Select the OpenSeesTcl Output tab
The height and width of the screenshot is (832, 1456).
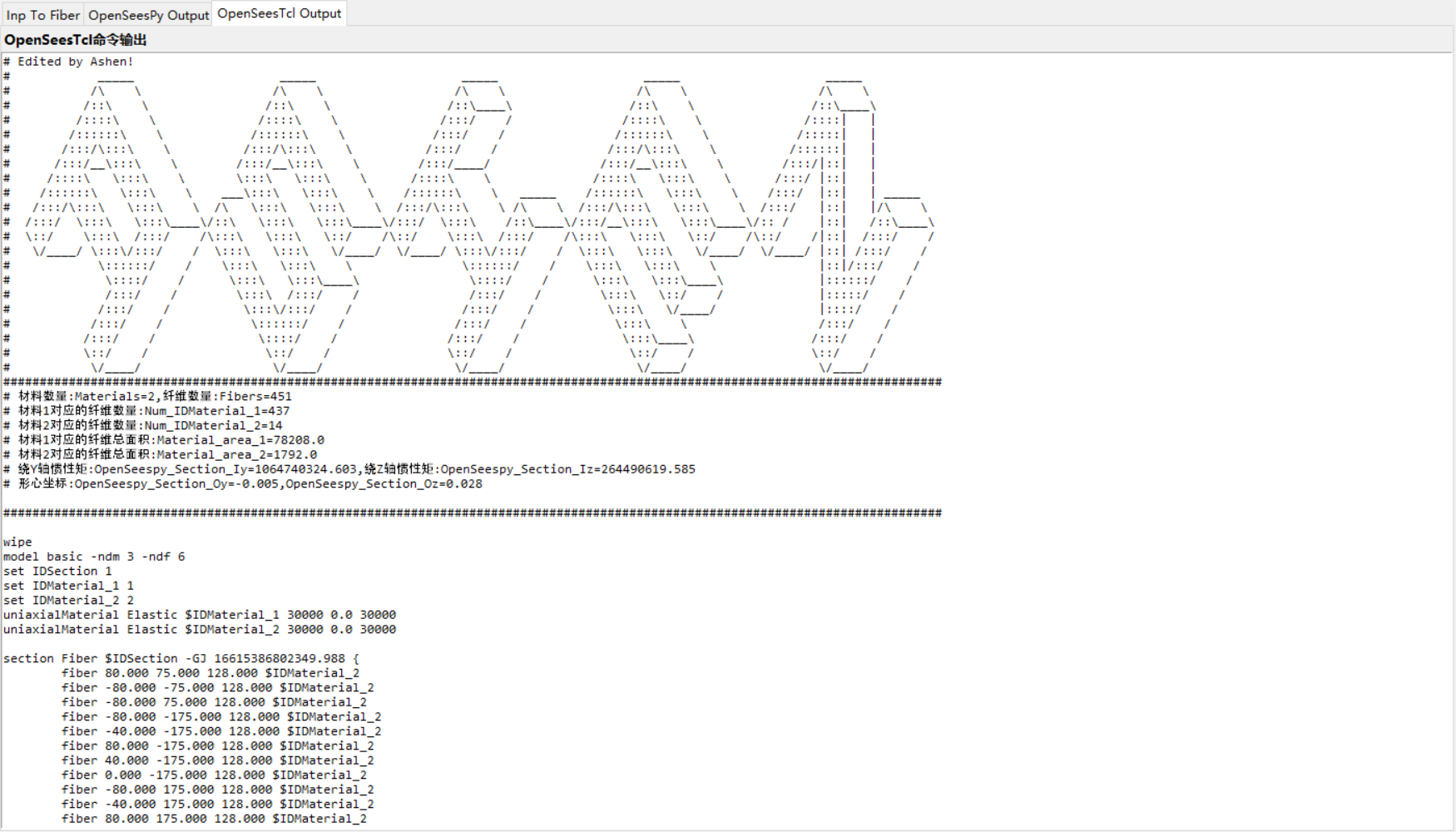[279, 12]
